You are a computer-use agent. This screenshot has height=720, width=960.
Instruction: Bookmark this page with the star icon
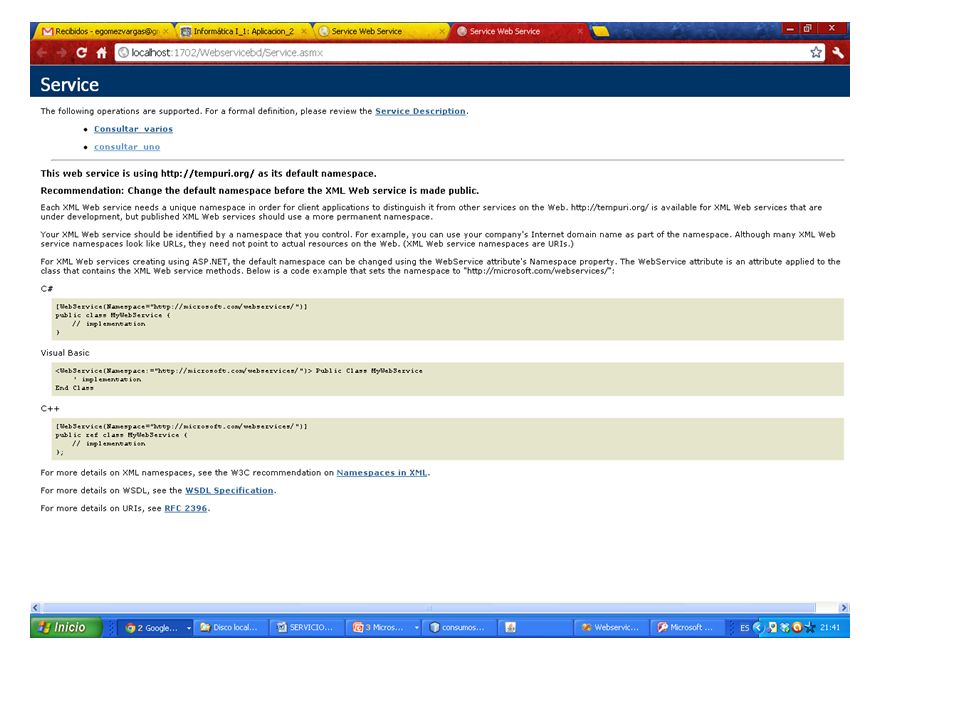816,53
